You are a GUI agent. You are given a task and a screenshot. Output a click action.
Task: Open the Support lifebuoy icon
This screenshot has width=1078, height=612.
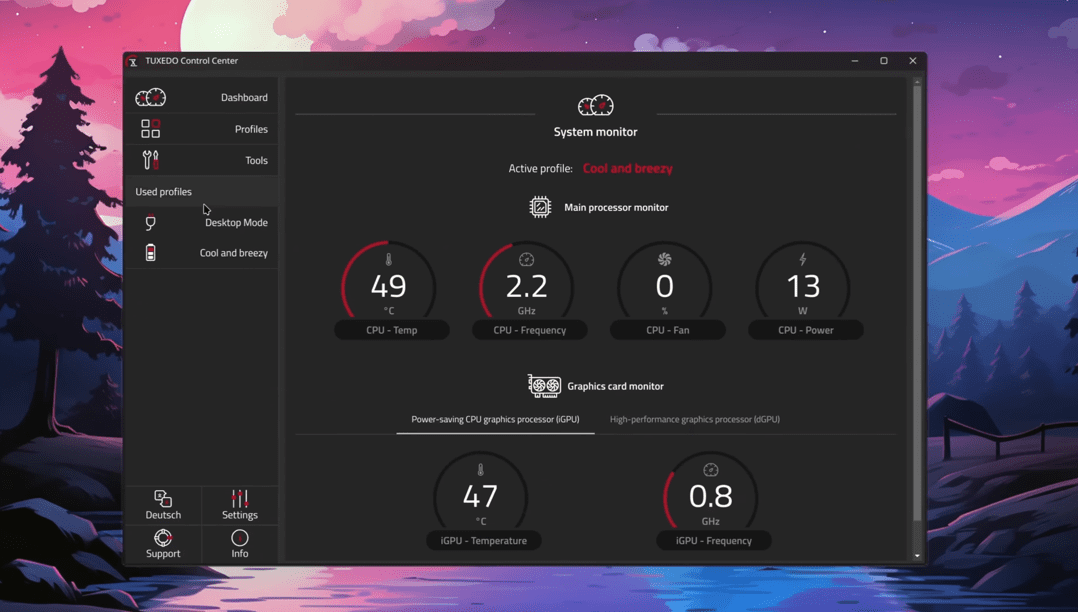coord(163,538)
